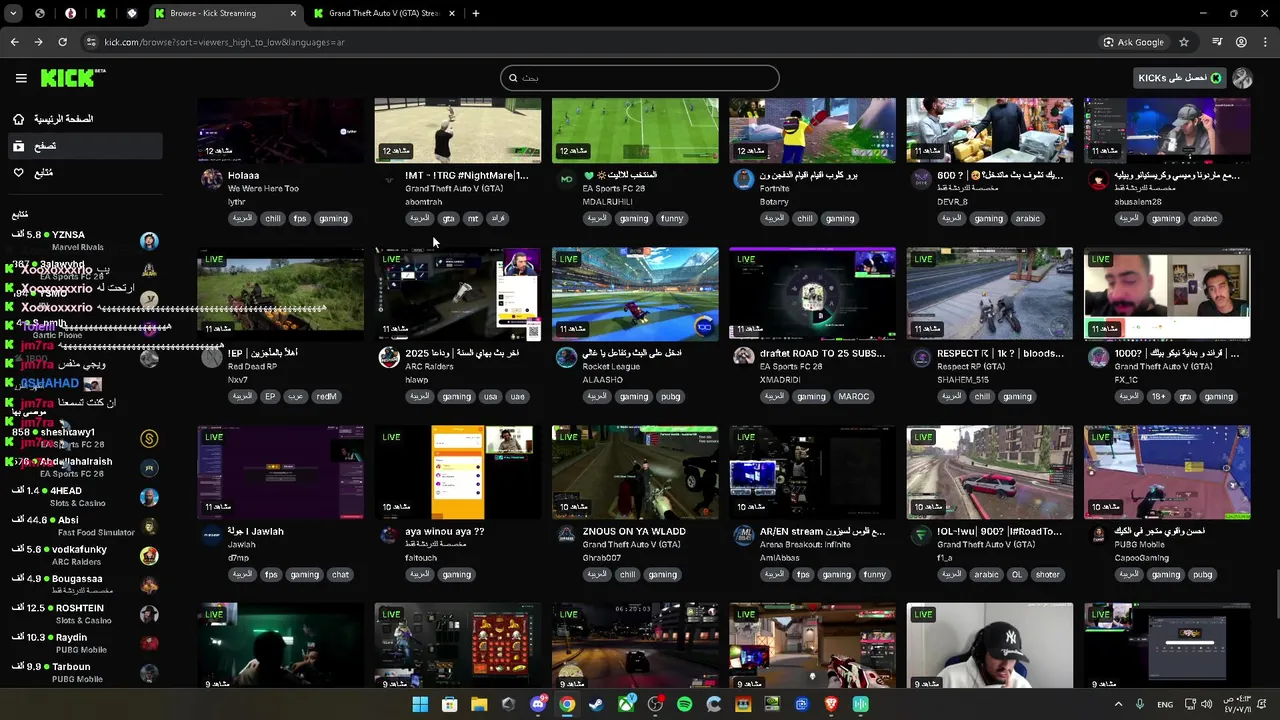Click the home icon in the sidebar
Image resolution: width=1280 pixels, height=720 pixels.
click(18, 119)
